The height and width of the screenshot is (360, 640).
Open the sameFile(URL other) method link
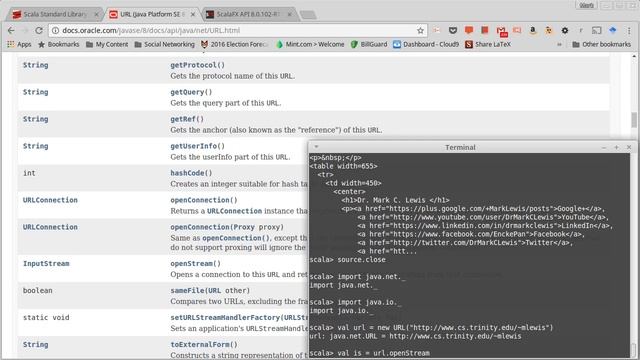click(x=210, y=290)
